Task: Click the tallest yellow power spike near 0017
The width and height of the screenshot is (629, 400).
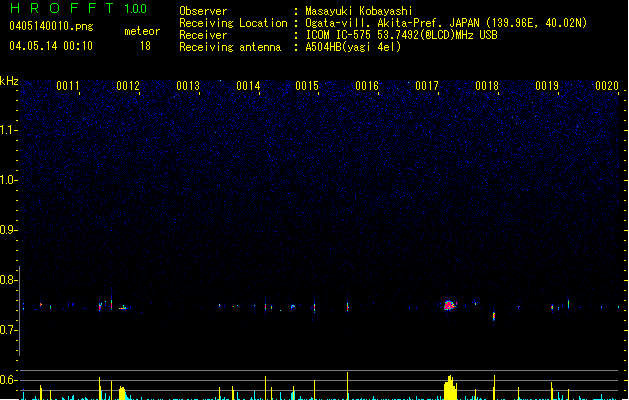Action: coord(450,388)
